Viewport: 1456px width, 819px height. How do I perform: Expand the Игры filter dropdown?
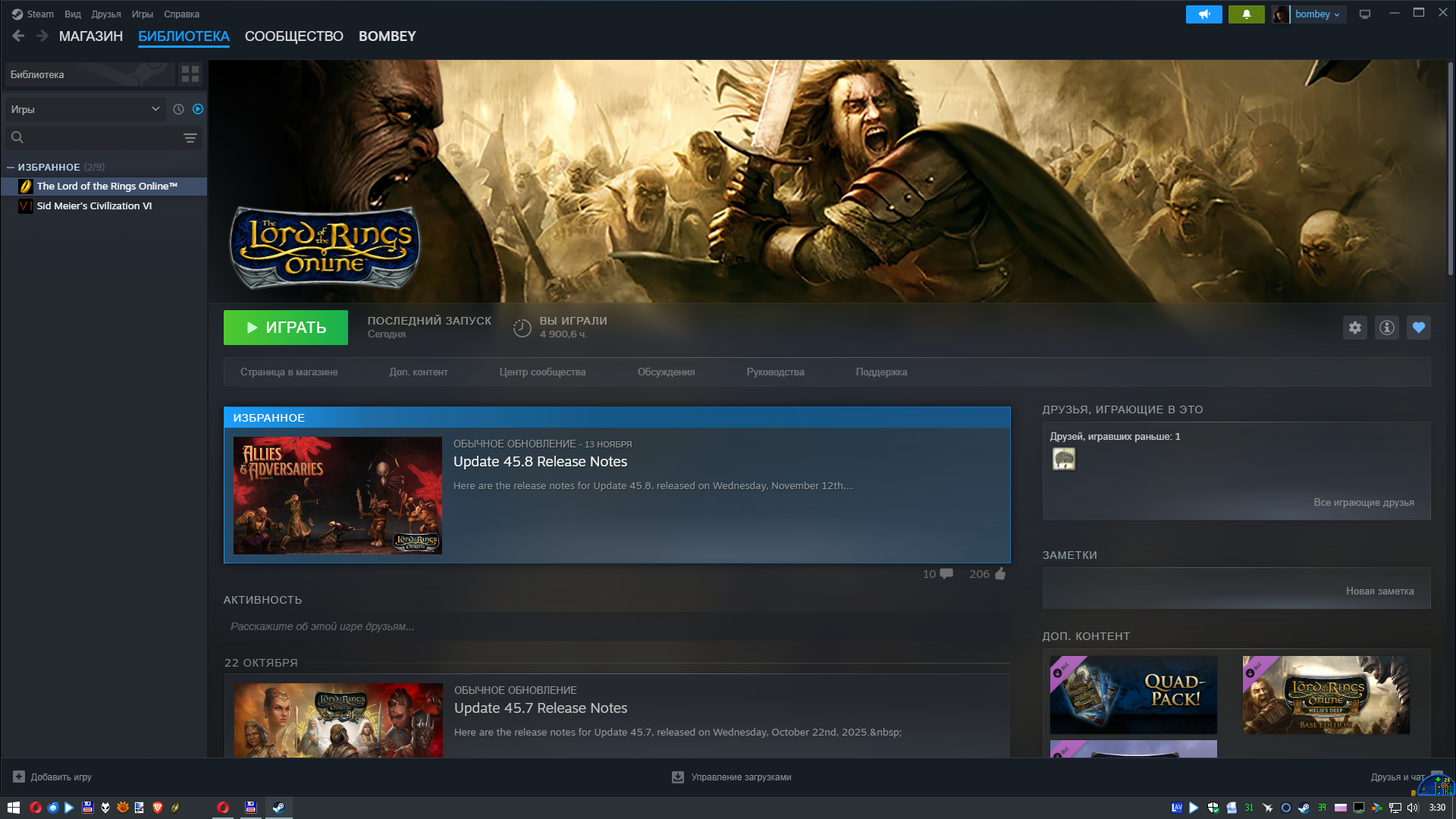click(155, 109)
